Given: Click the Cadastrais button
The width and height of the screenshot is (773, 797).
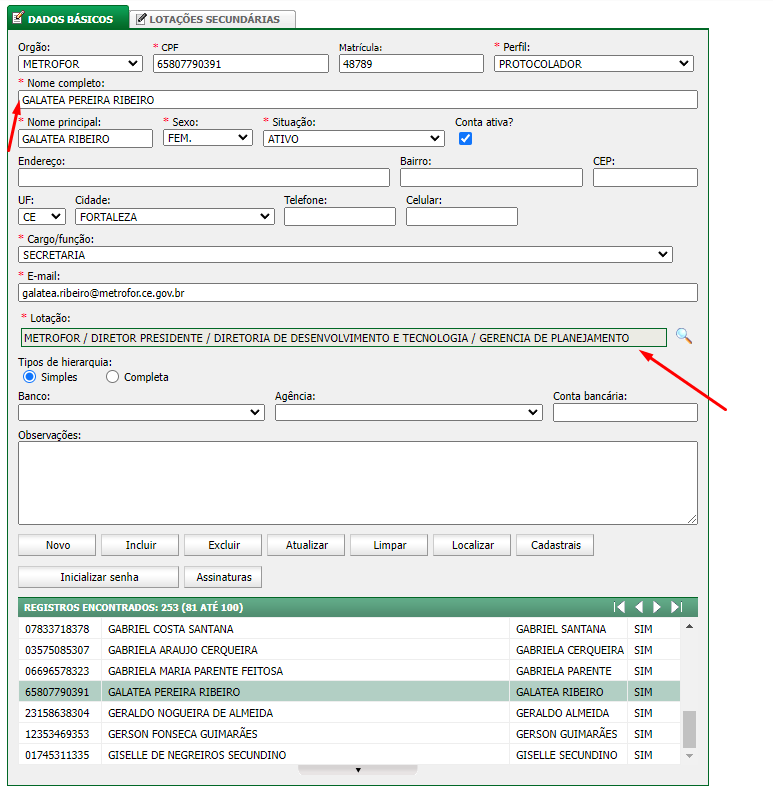Looking at the screenshot, I should point(555,545).
